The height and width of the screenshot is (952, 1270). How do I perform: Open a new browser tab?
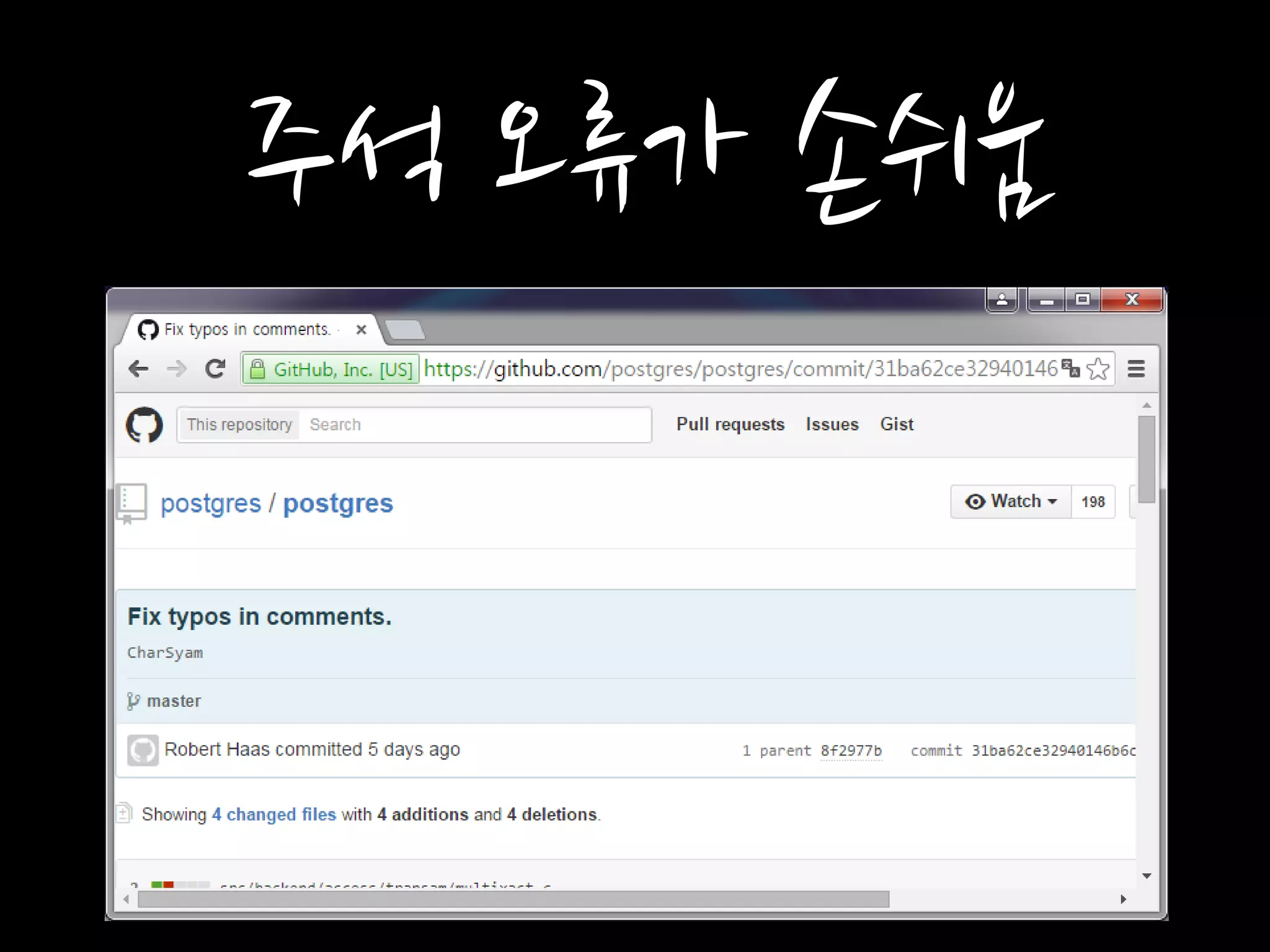[404, 330]
